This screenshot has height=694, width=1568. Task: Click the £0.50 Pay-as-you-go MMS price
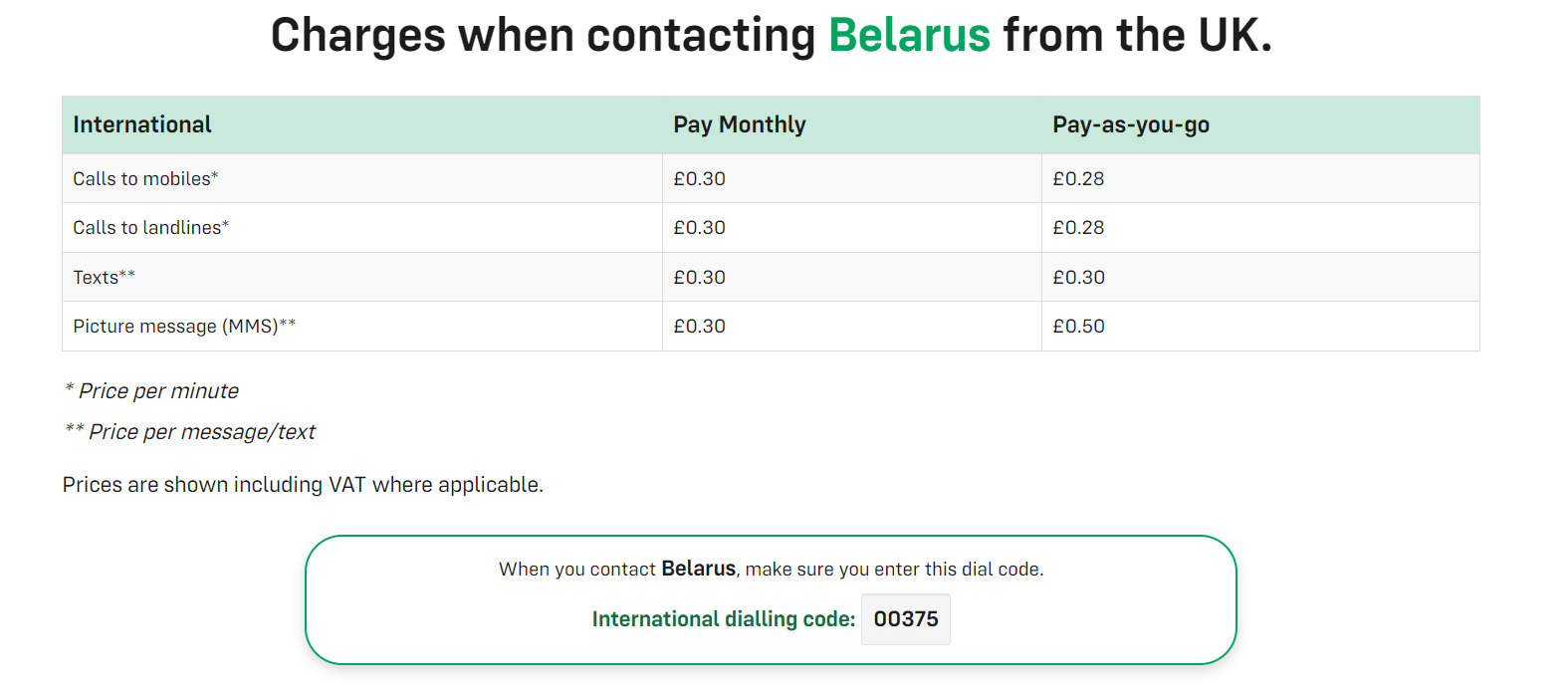[x=1079, y=326]
